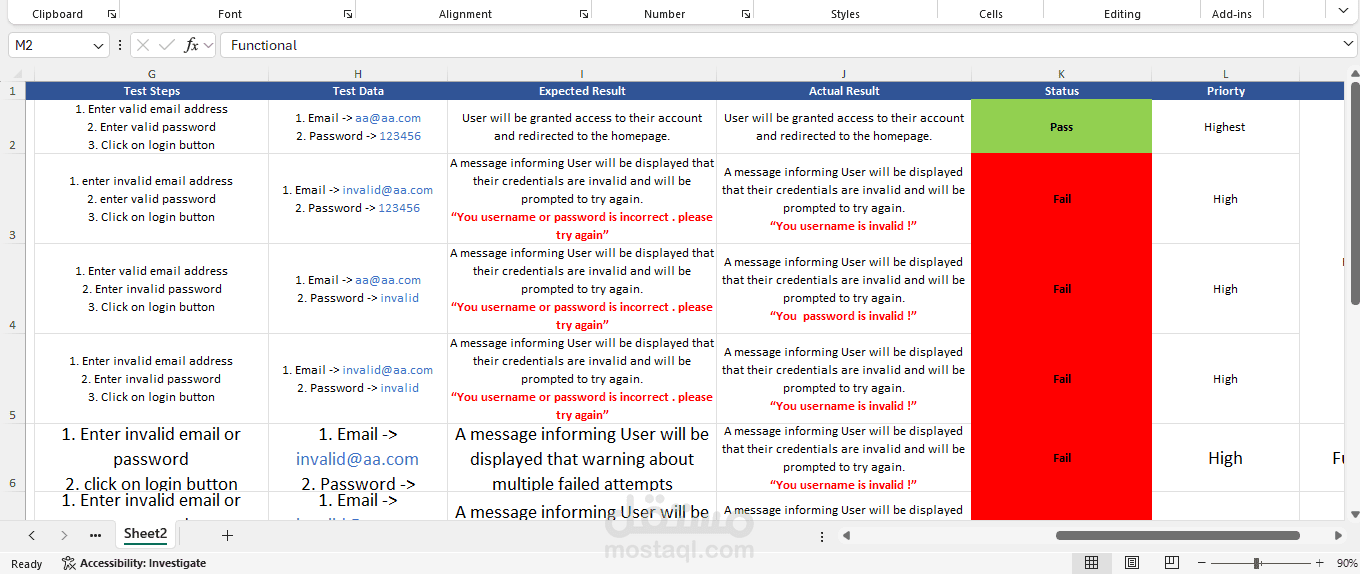Select row 4 header
Image resolution: width=1360 pixels, height=574 pixels.
(x=12, y=288)
